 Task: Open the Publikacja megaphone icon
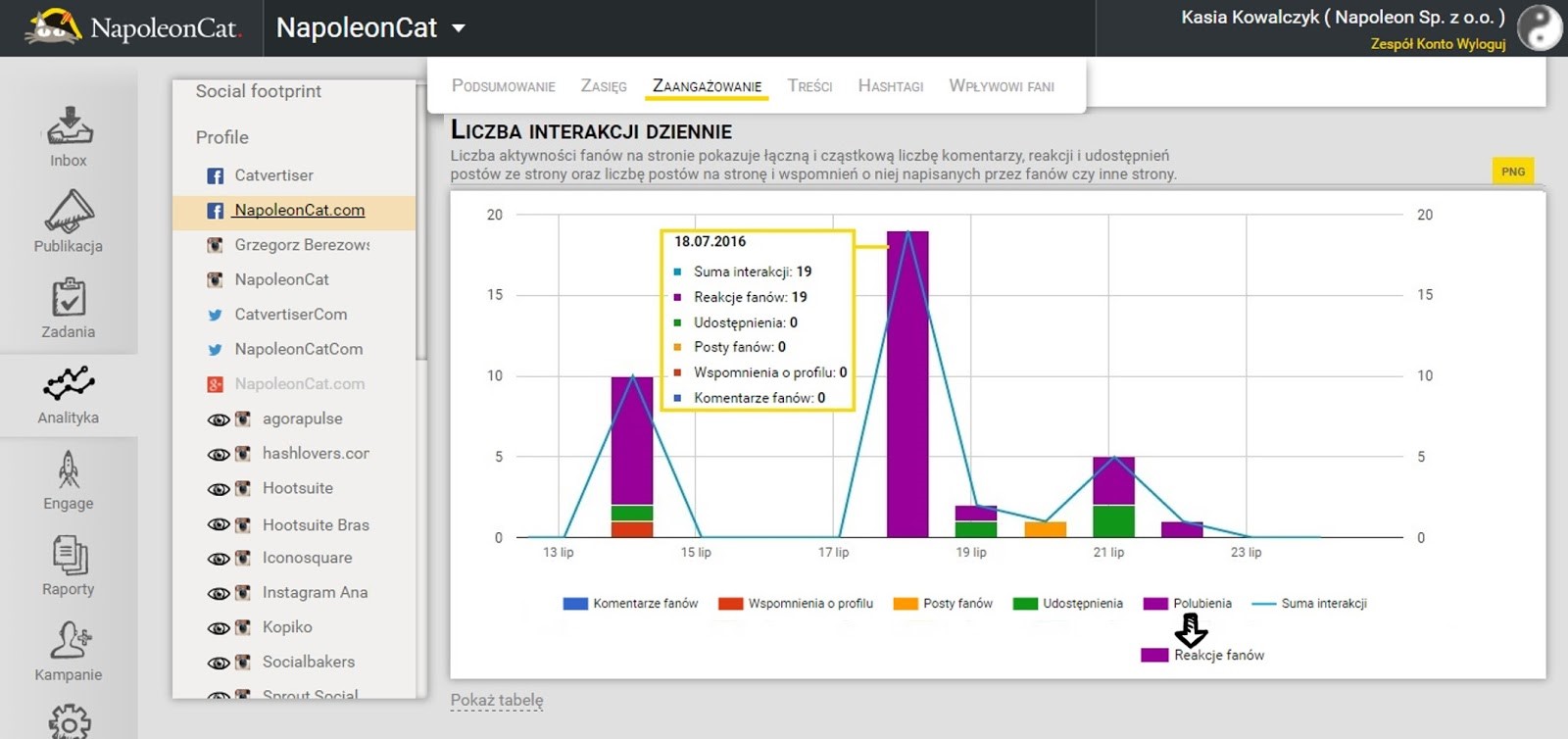point(69,211)
